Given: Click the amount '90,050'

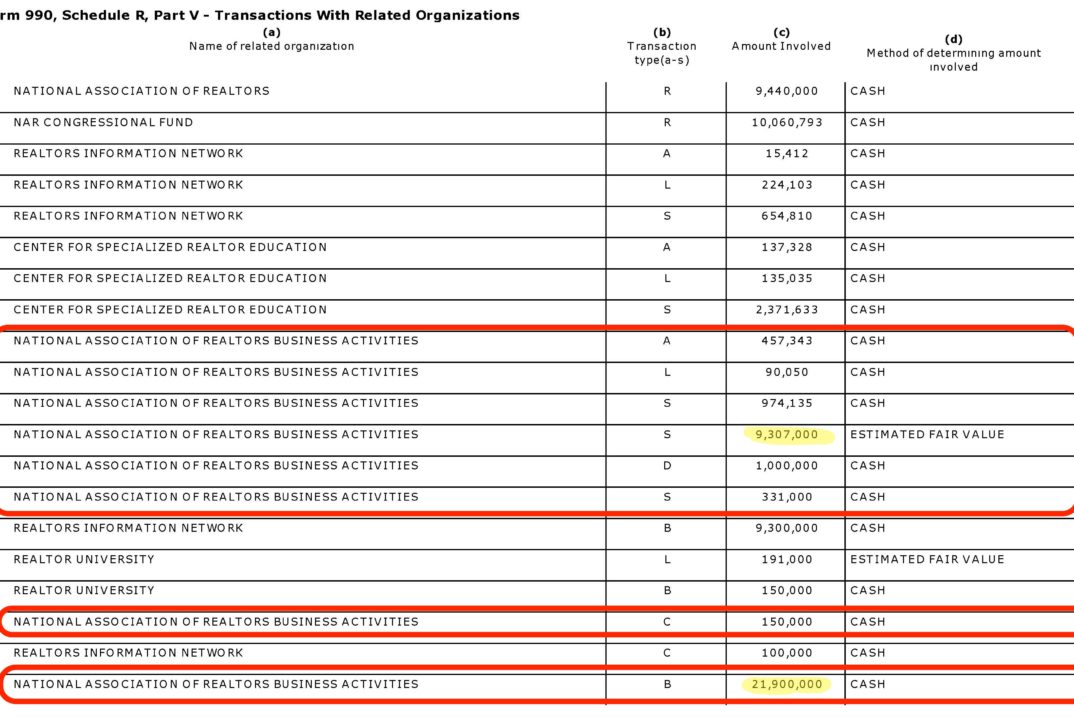Looking at the screenshot, I should (x=786, y=372).
